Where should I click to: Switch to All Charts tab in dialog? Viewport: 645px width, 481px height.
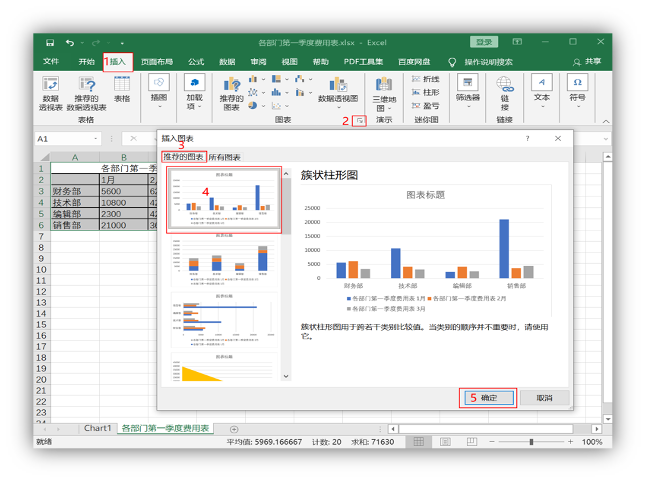224,157
